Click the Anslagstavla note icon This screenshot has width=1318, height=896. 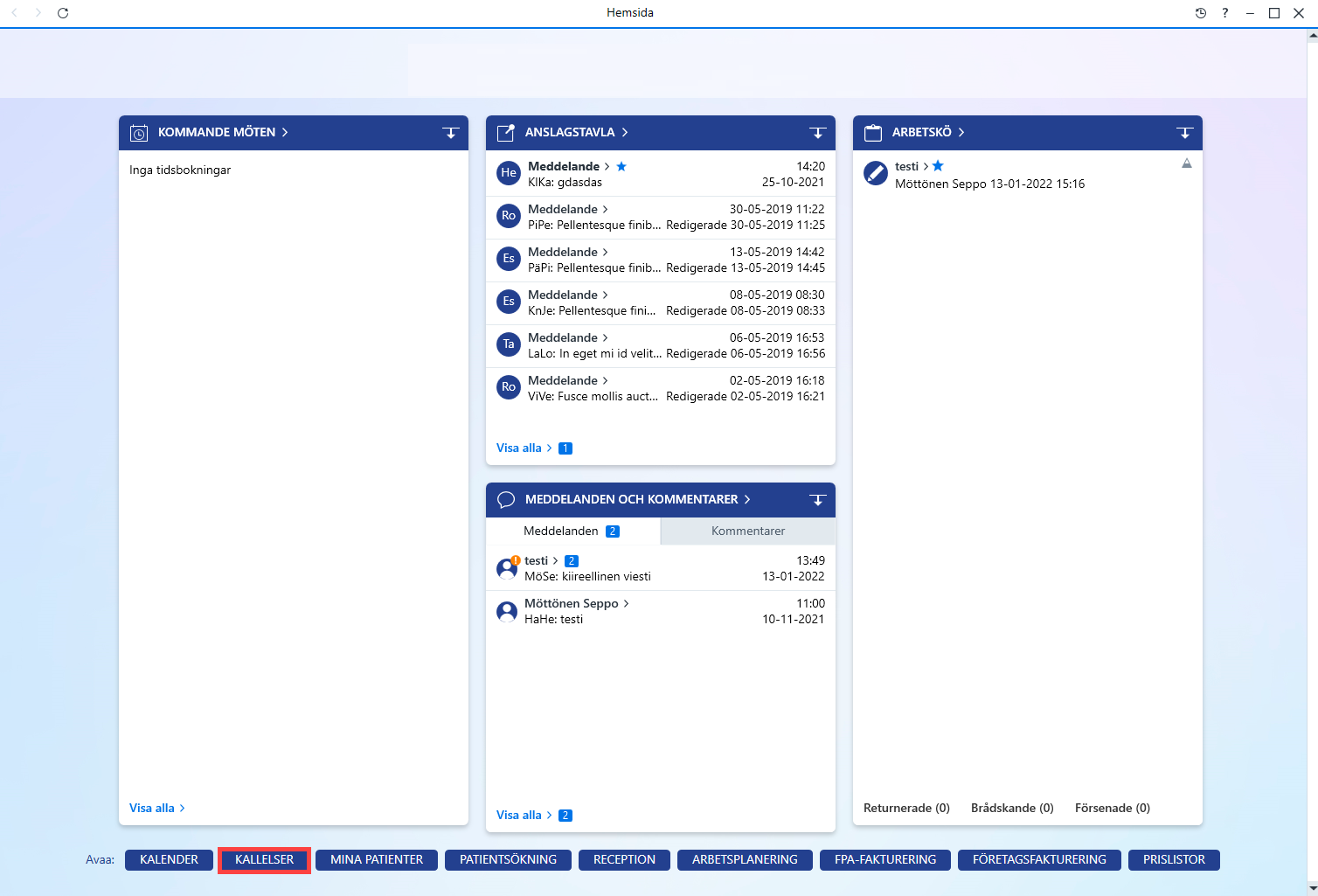[x=506, y=133]
